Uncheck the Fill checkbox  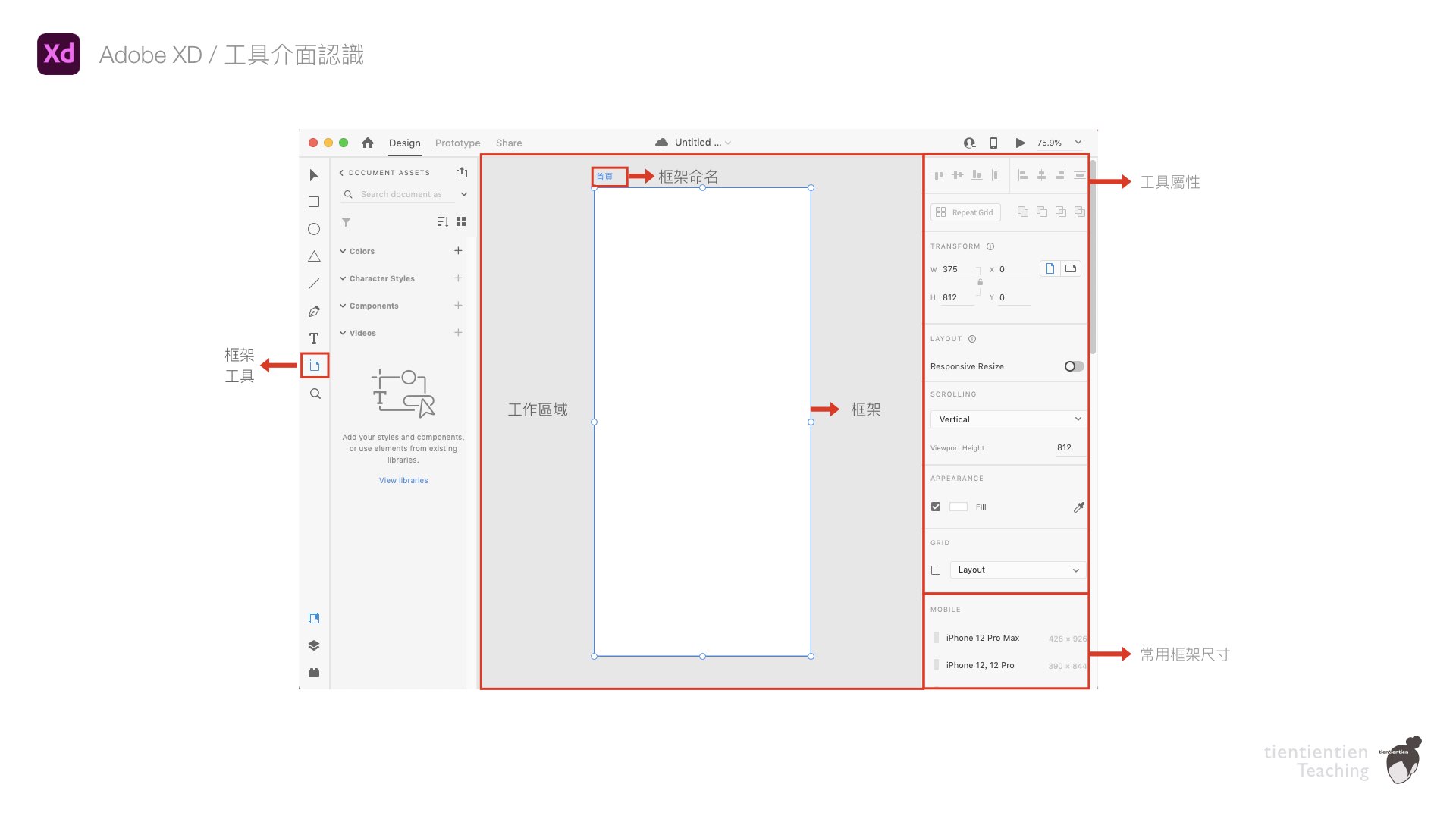(x=936, y=507)
